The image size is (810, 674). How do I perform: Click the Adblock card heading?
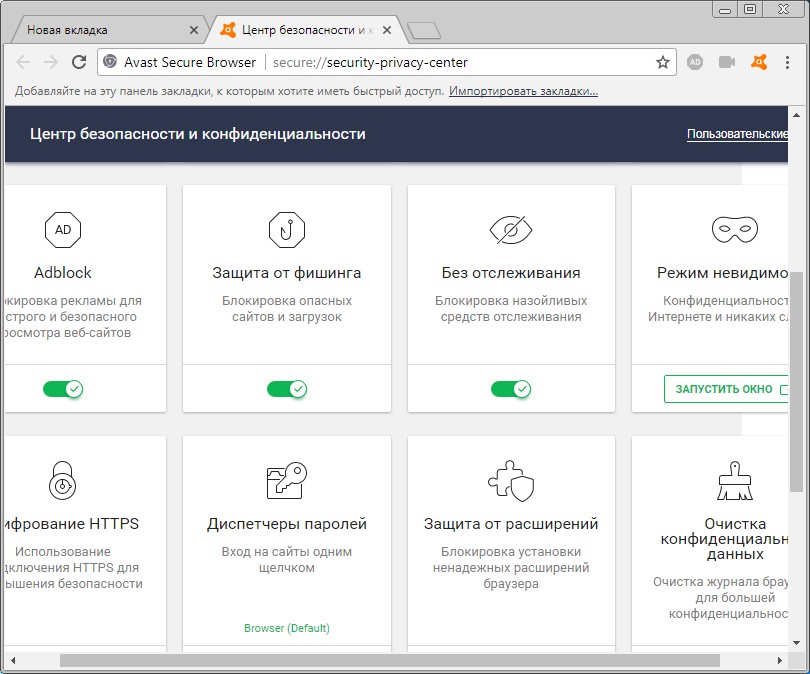pos(63,273)
